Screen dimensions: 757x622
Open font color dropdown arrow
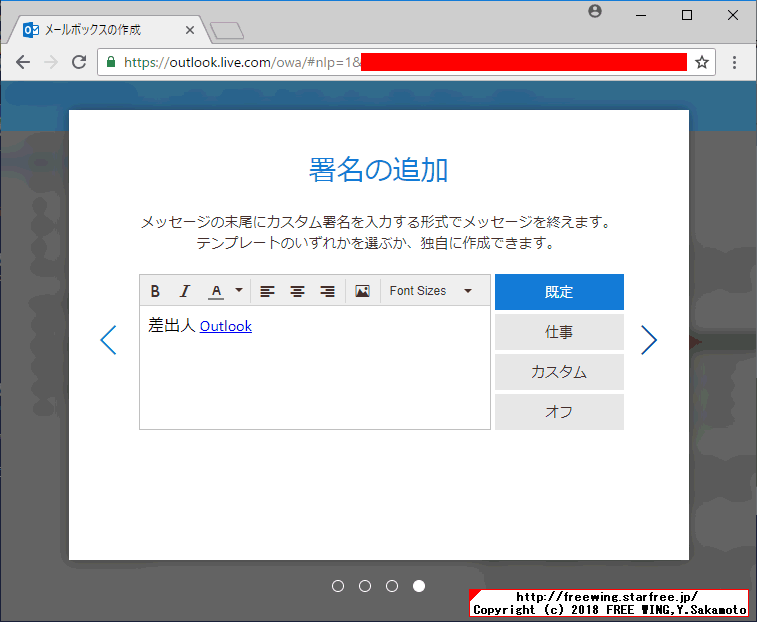(x=238, y=290)
